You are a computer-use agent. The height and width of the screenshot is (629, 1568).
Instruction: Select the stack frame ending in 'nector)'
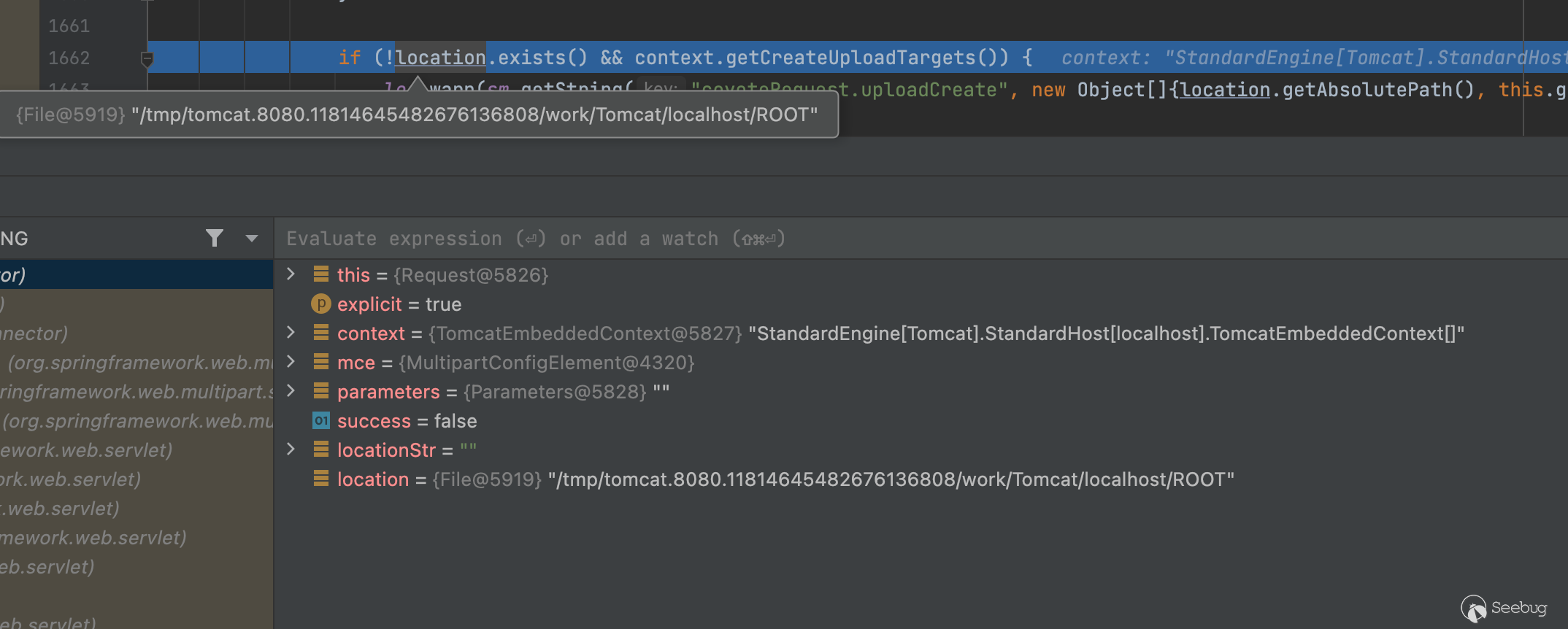(x=137, y=333)
